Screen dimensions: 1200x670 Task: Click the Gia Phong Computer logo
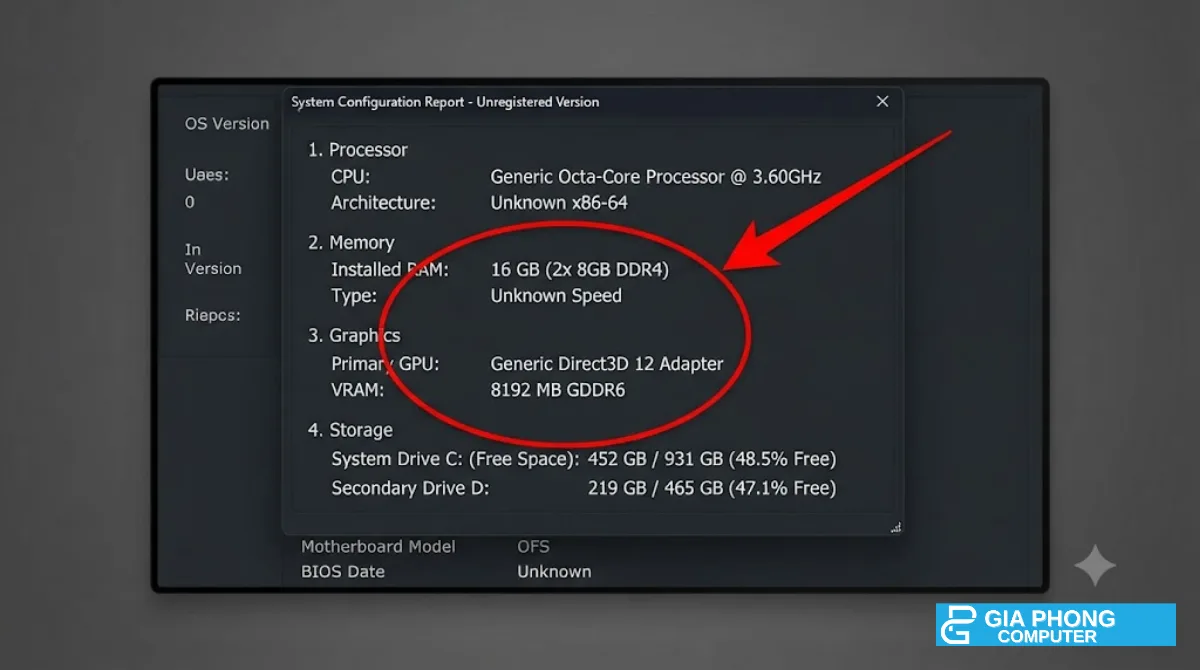(x=1056, y=625)
